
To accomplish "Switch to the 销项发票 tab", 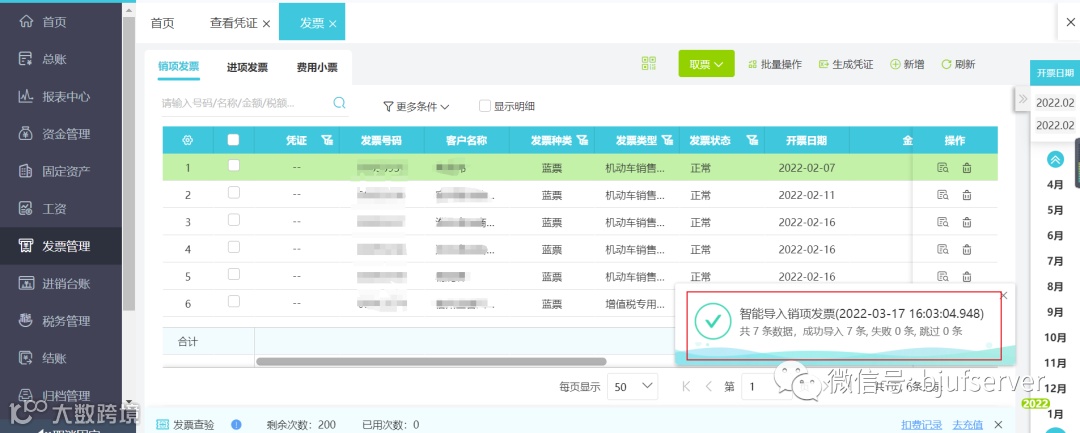I will [x=178, y=67].
